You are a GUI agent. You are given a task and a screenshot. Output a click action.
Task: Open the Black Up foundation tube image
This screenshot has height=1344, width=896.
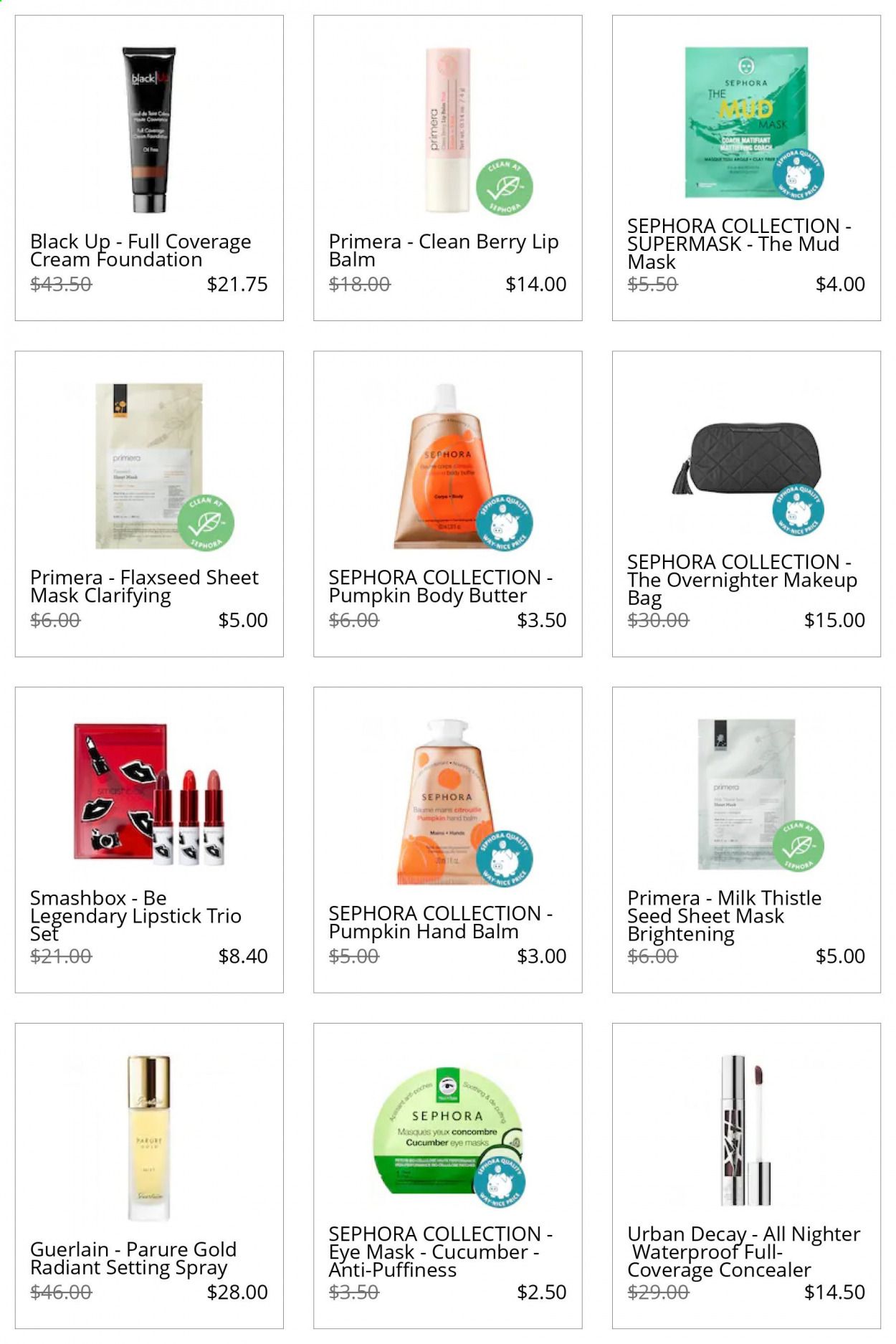tap(149, 130)
